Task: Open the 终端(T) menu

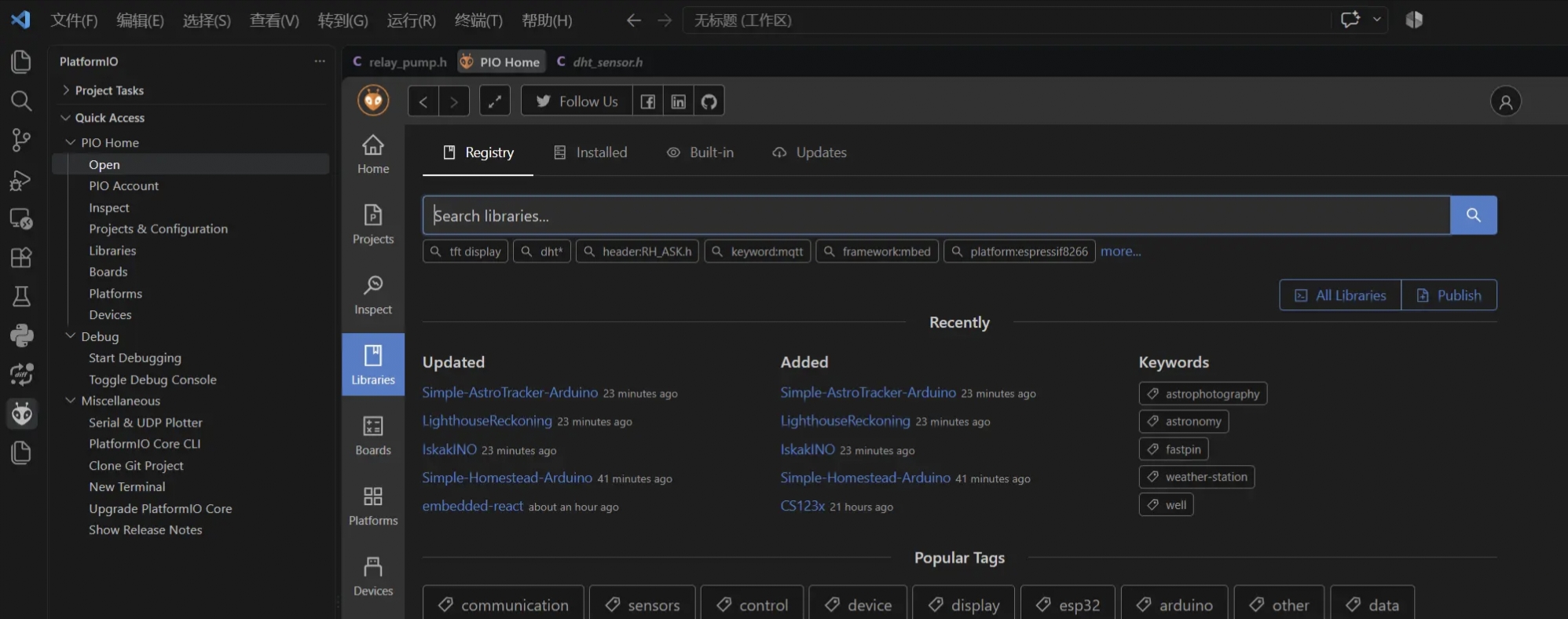Action: pyautogui.click(x=478, y=20)
